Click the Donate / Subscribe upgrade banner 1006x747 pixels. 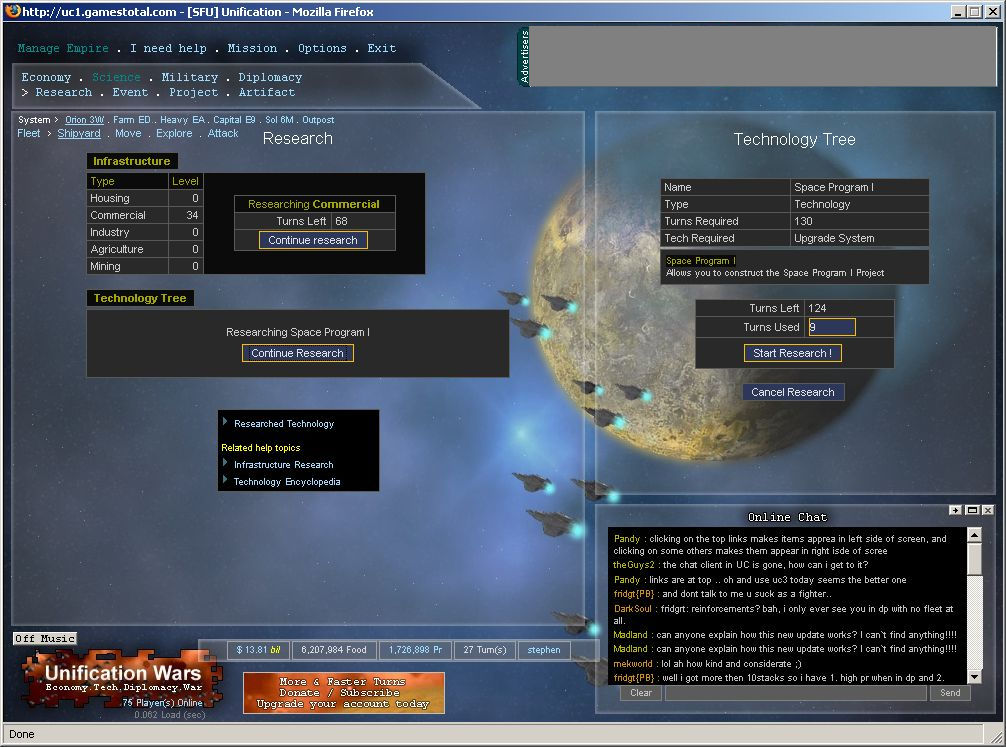(343, 693)
